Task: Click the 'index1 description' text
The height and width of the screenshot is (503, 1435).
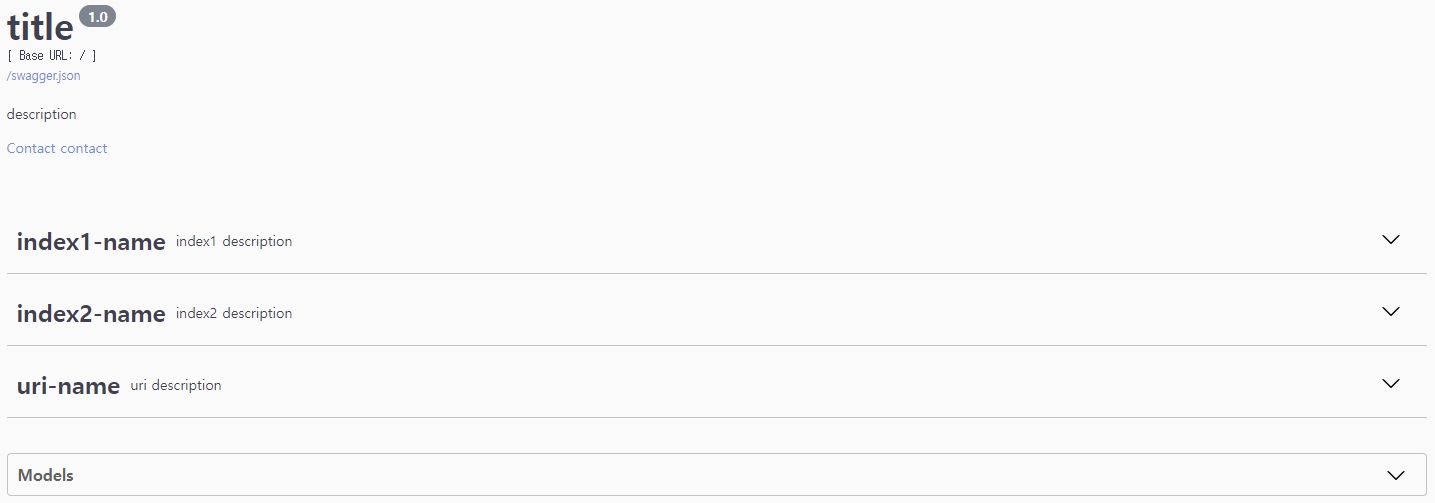Action: tap(234, 241)
